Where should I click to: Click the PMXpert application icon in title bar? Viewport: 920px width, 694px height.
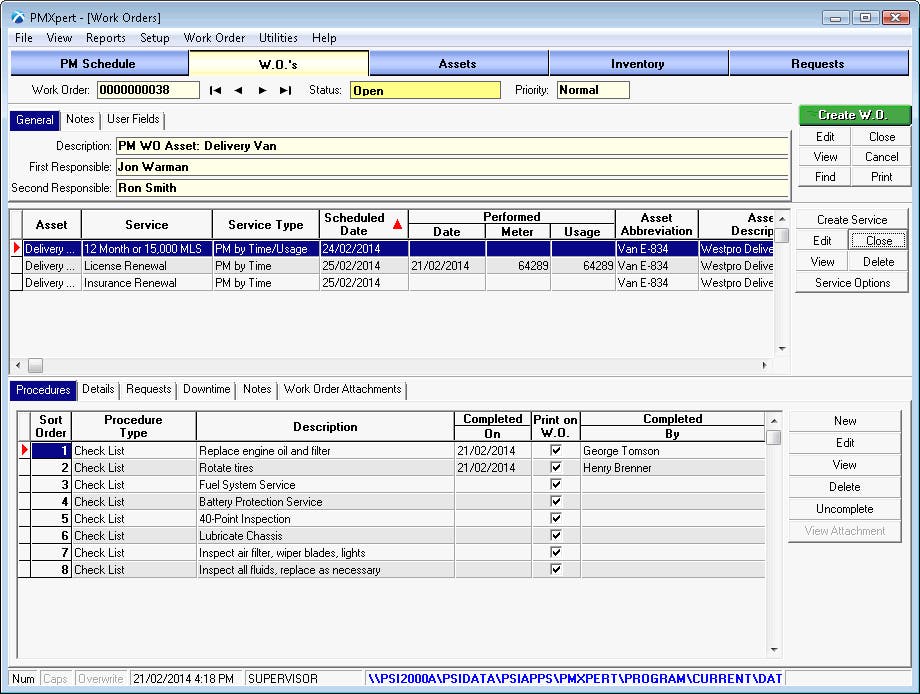18,18
